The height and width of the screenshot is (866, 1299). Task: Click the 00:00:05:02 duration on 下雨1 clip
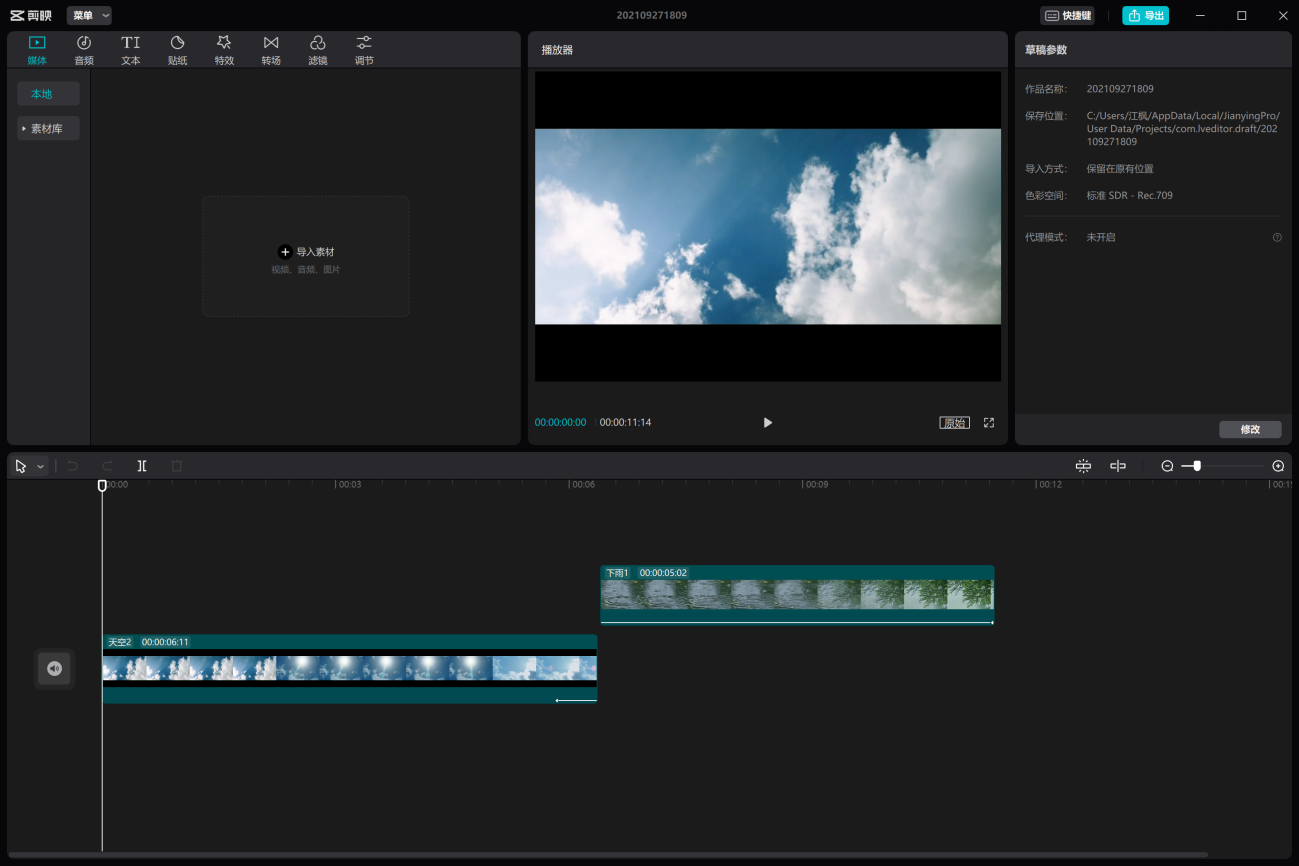pos(664,573)
